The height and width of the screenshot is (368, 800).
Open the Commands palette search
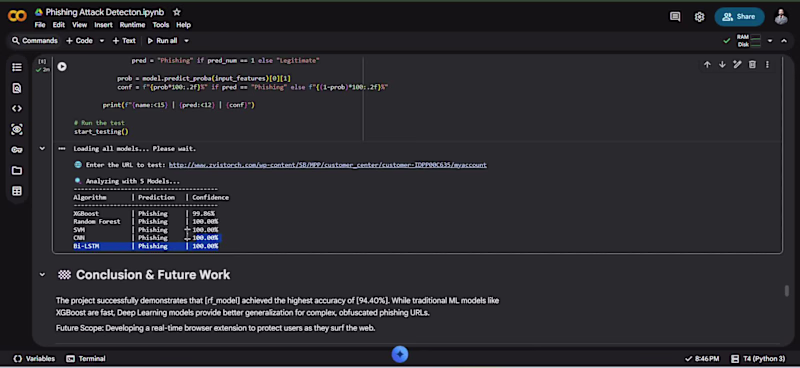coord(34,41)
